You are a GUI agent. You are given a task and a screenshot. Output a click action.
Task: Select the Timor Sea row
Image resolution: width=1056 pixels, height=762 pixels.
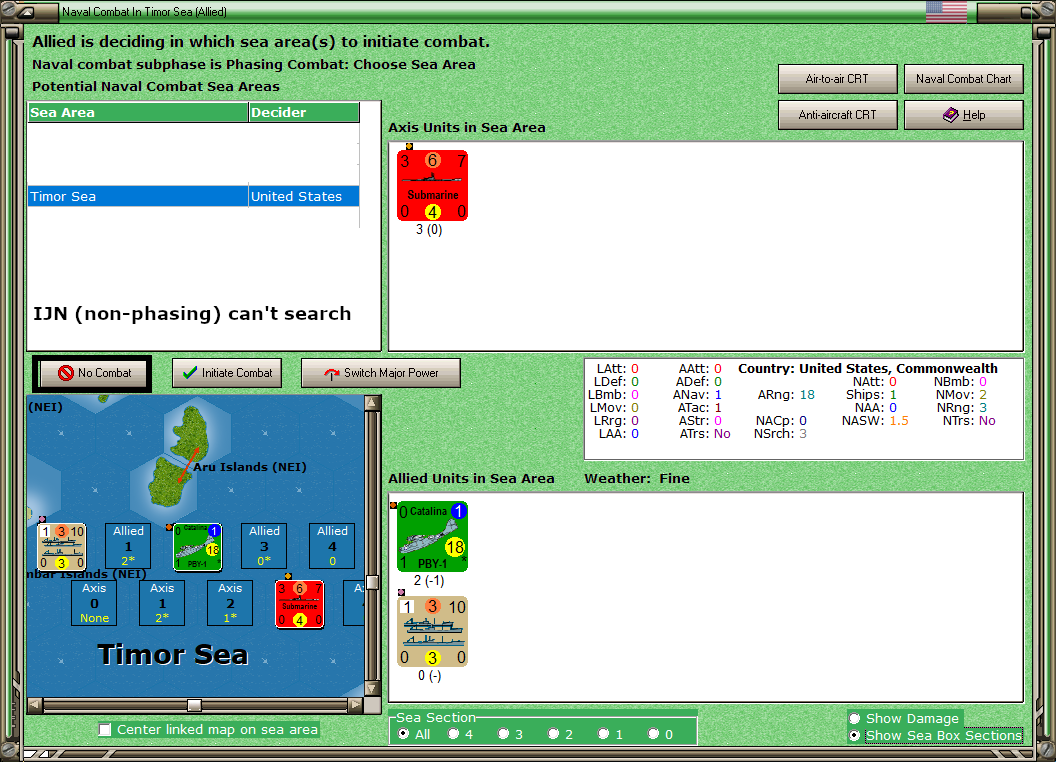[x=193, y=197]
